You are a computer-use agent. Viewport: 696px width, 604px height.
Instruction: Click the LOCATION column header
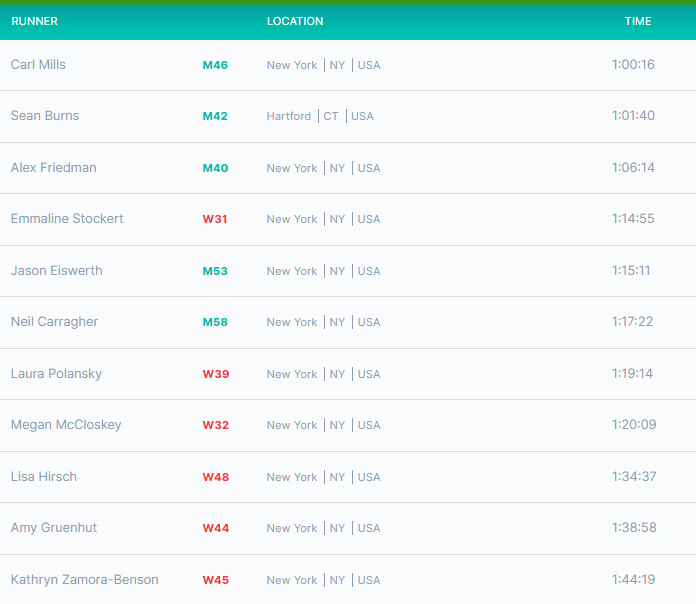pos(295,21)
